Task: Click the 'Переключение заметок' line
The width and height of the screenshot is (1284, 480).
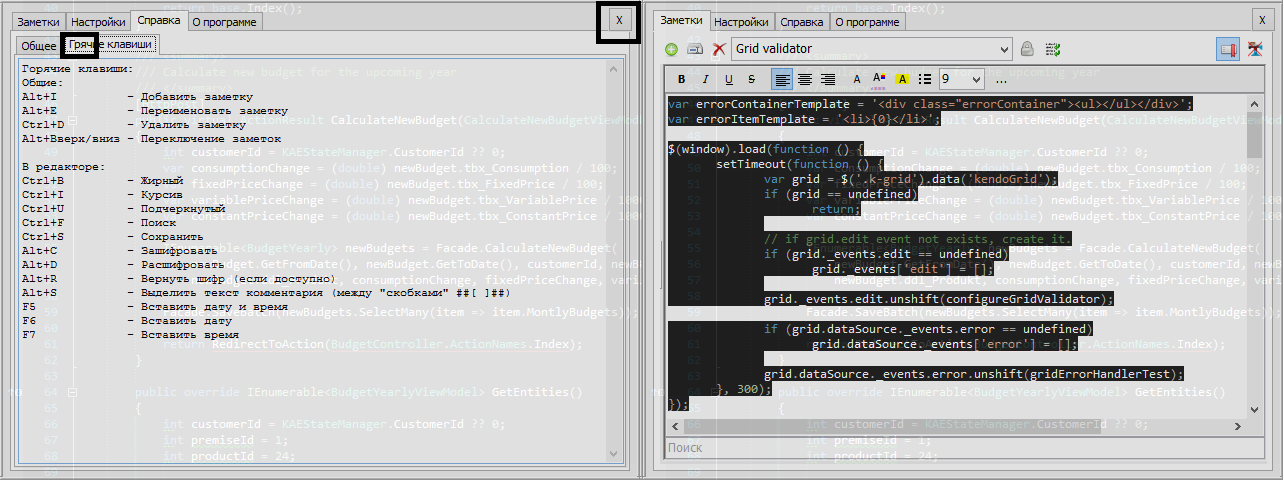Action: click(151, 138)
